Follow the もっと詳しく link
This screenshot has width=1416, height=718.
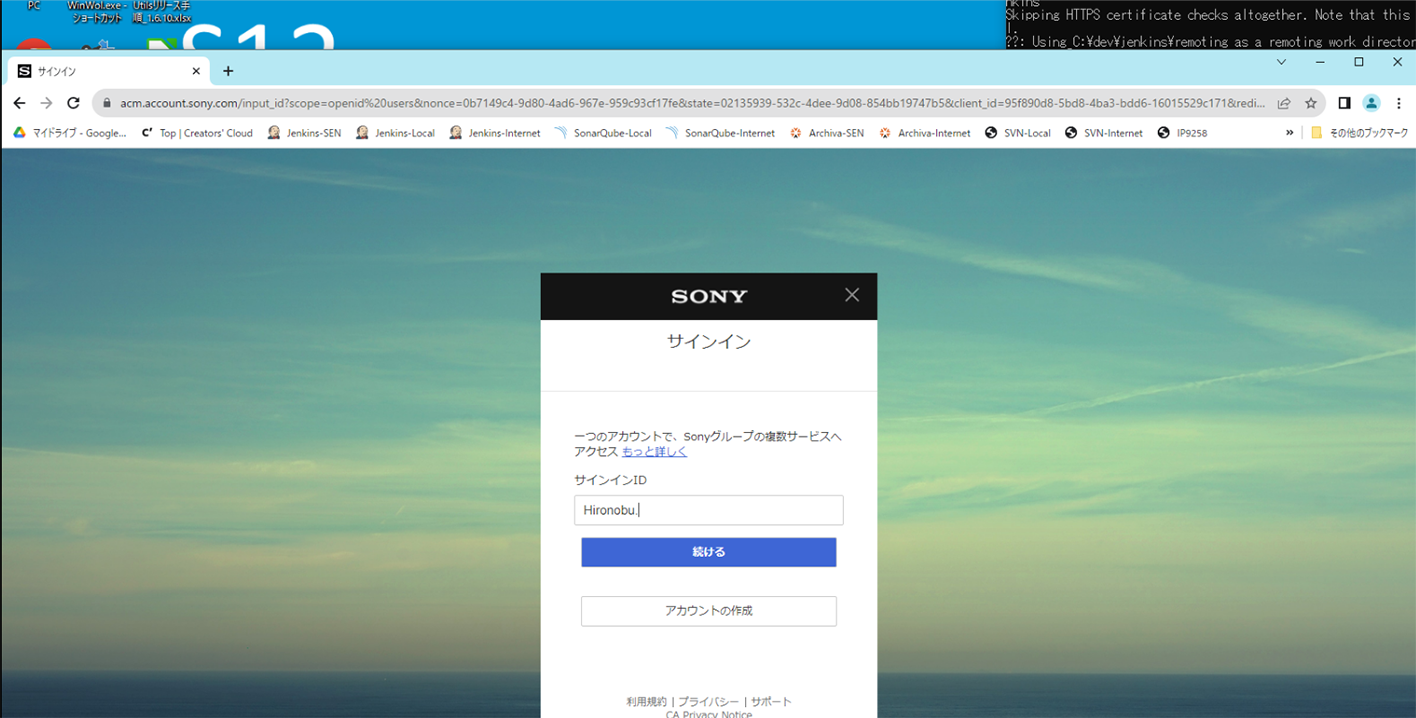(x=654, y=452)
